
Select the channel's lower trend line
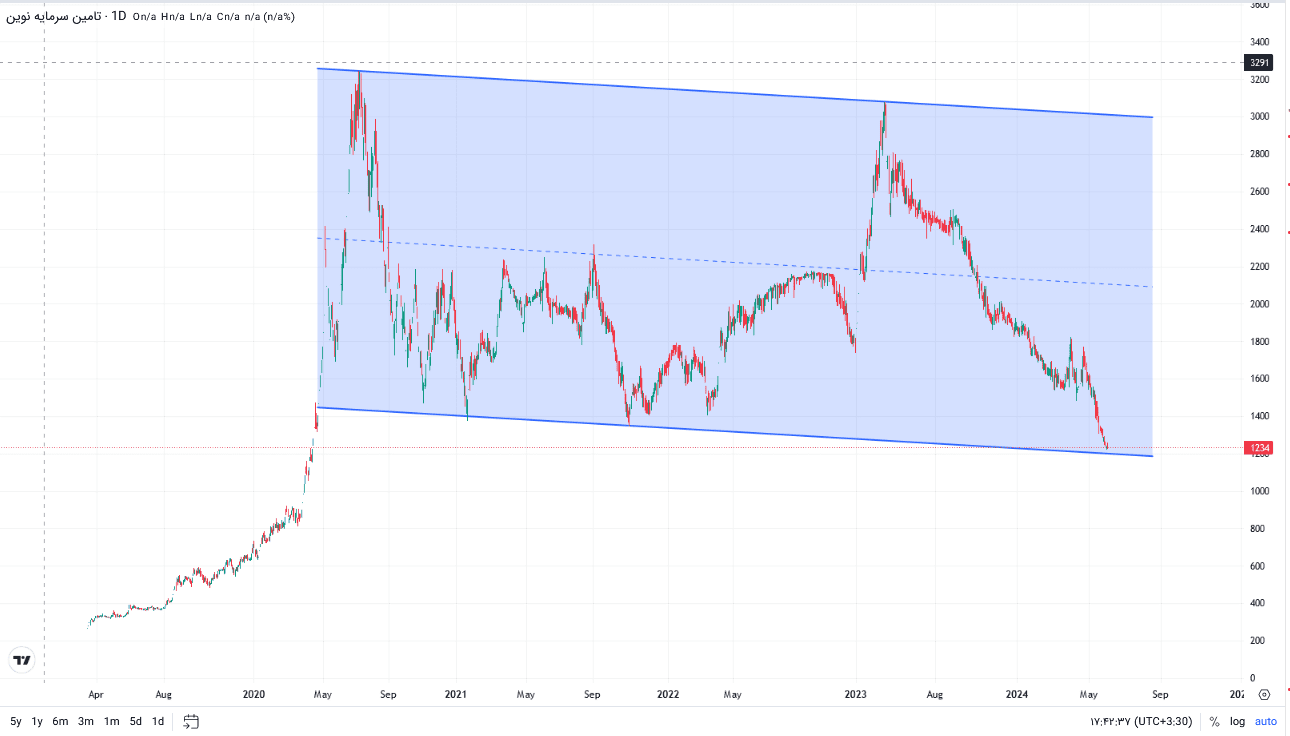pyautogui.click(x=735, y=432)
